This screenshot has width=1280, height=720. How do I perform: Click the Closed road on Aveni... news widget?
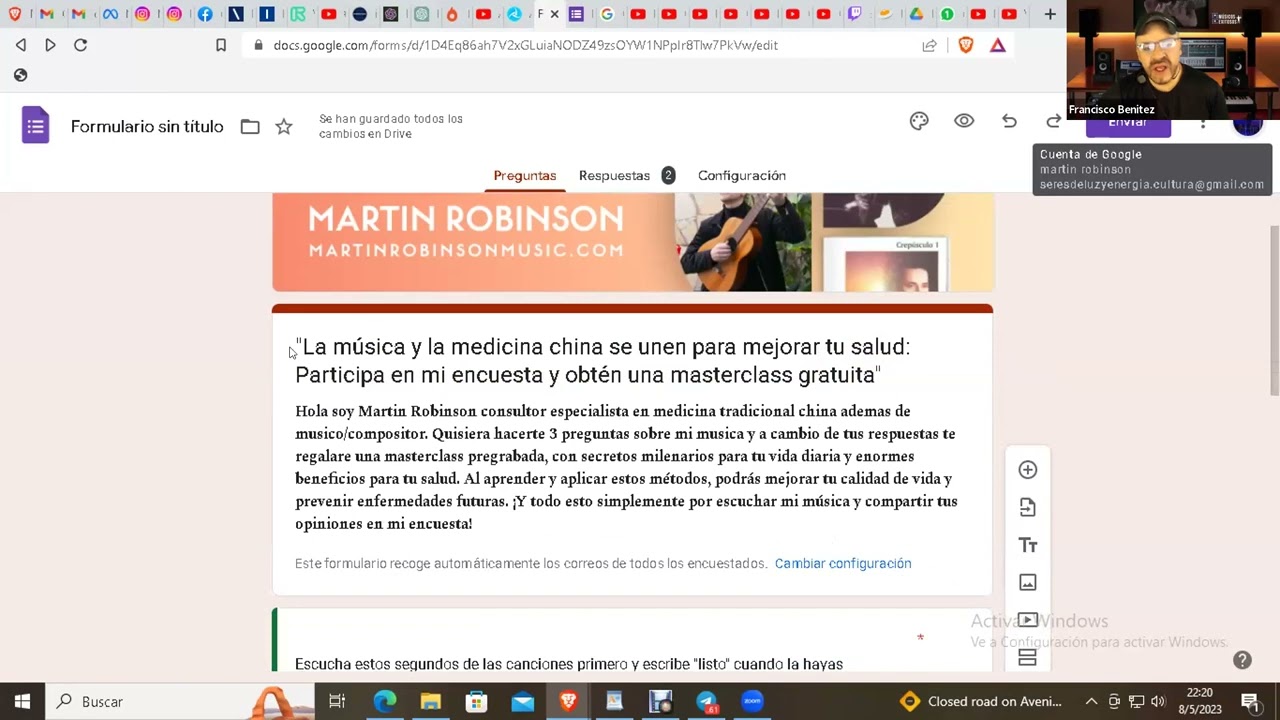[x=981, y=702]
